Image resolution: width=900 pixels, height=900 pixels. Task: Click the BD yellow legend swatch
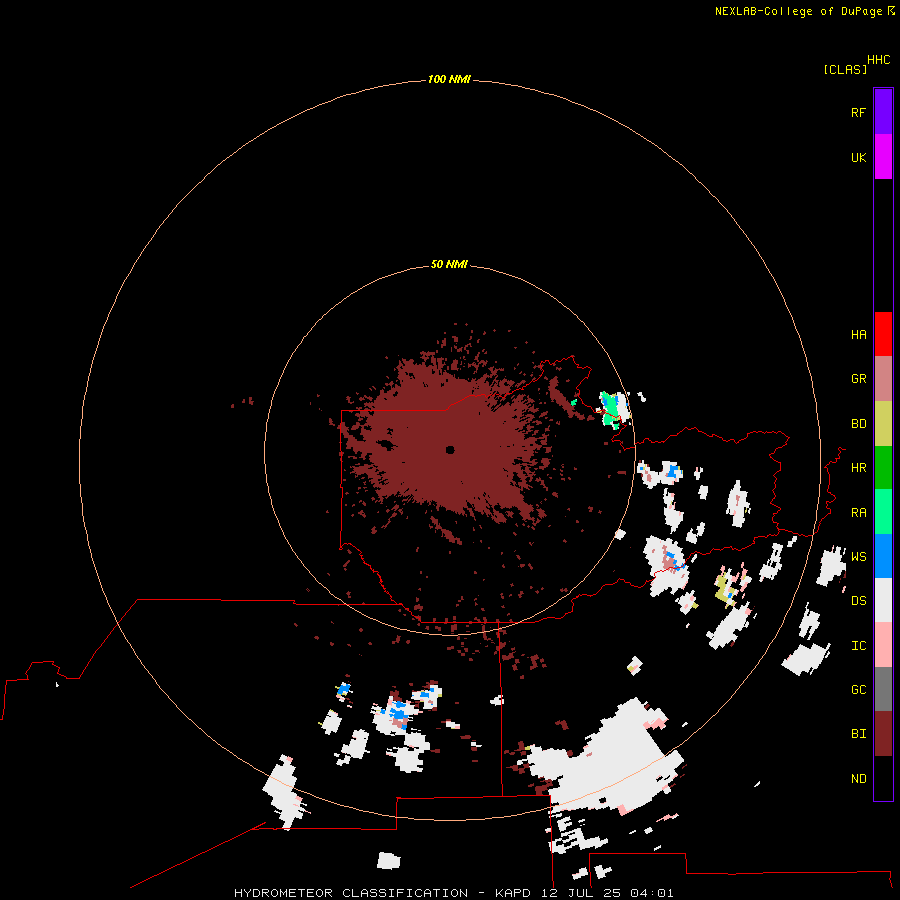click(x=883, y=424)
